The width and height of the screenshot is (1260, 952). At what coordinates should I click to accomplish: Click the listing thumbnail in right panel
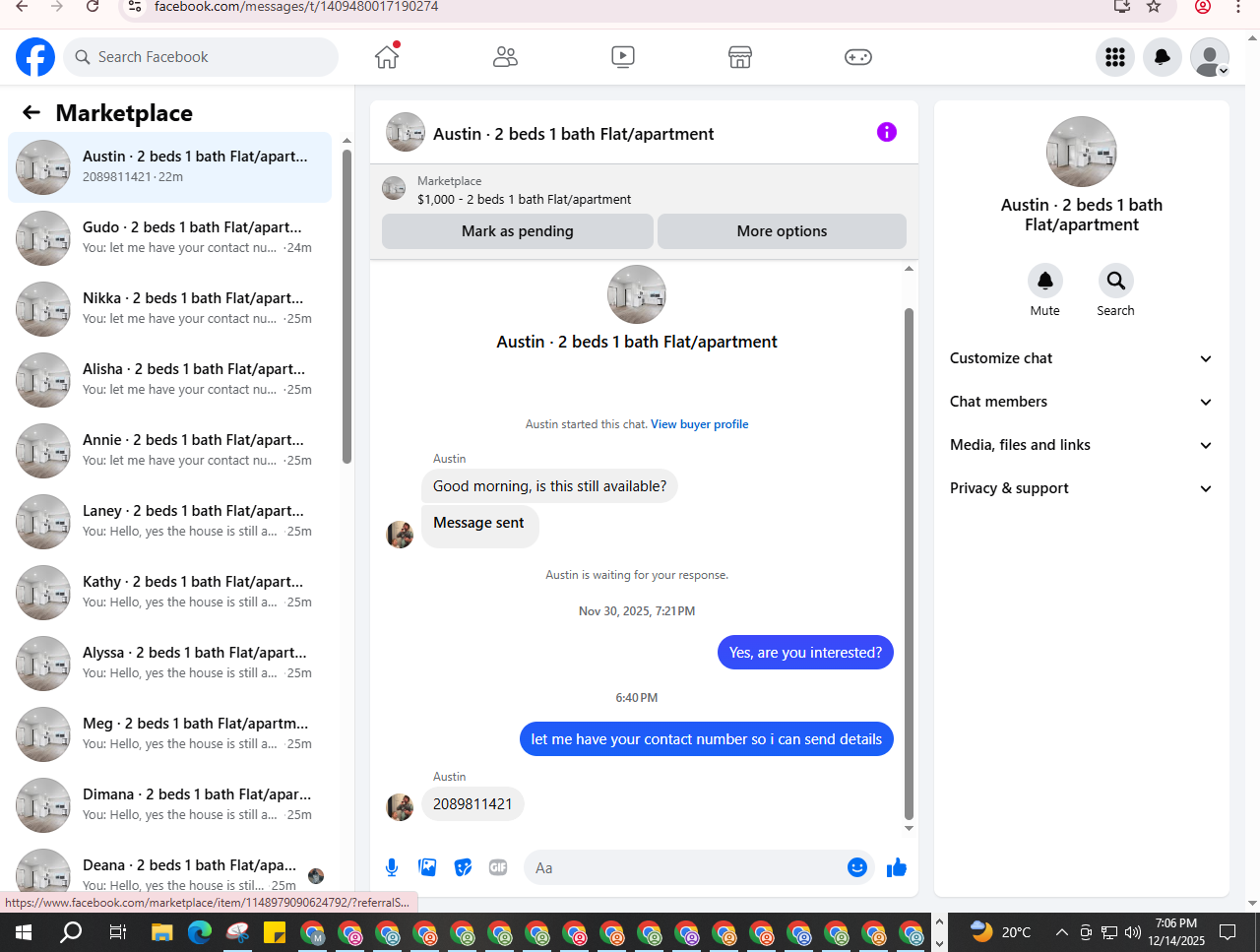(x=1082, y=152)
